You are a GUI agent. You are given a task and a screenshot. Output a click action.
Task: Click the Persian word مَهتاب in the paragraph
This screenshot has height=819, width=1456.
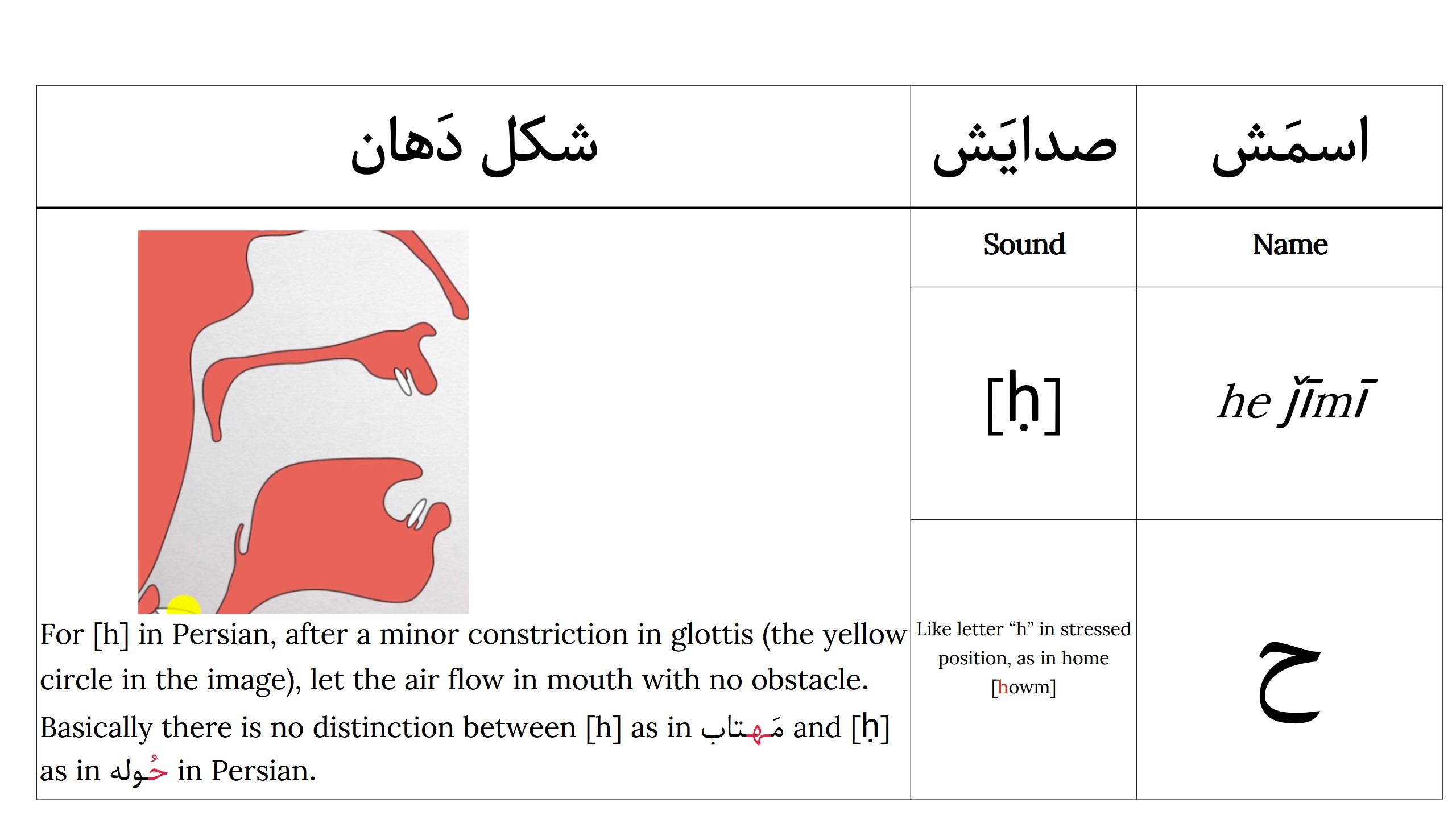point(742,729)
